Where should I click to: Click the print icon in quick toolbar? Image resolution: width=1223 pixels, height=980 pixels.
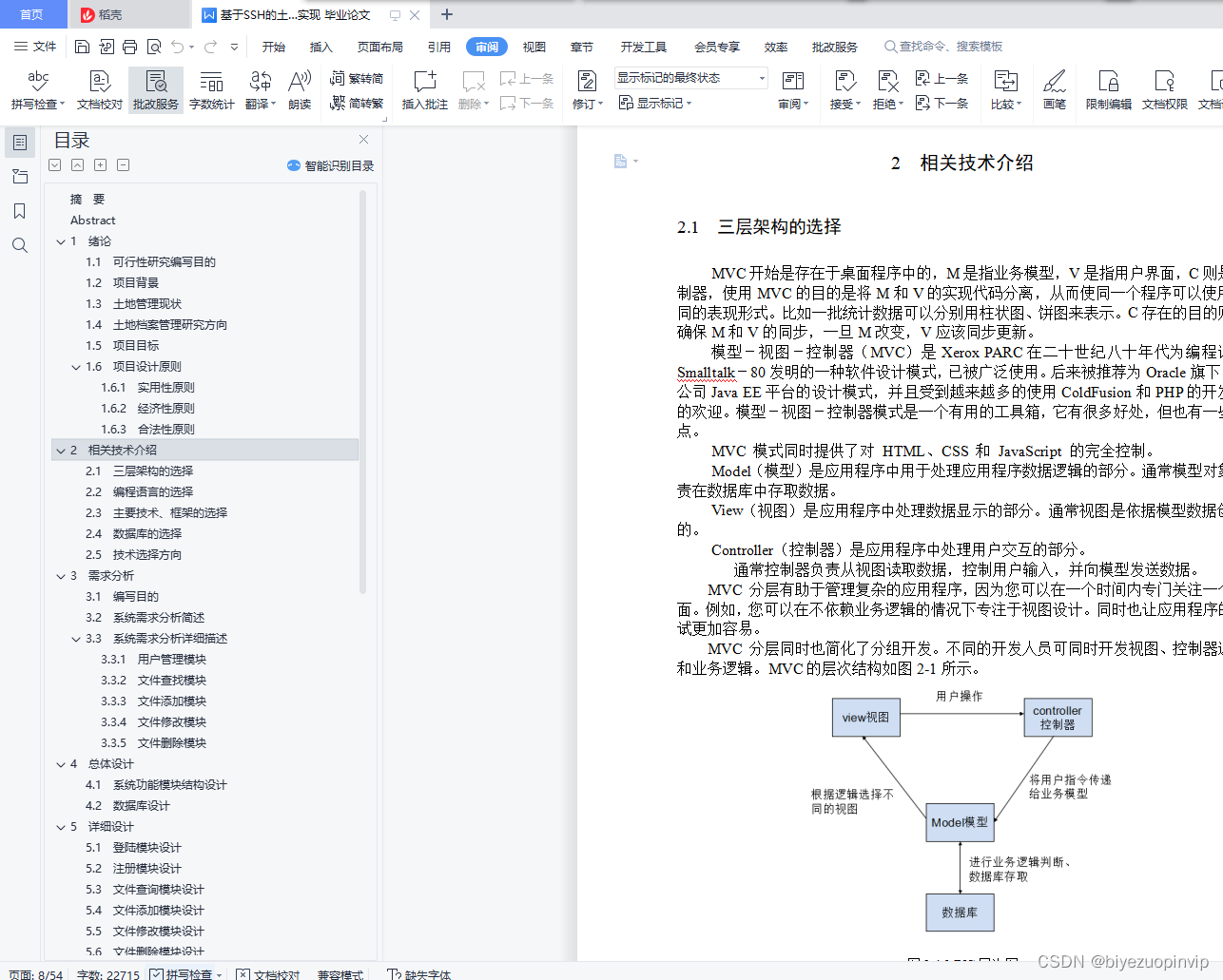point(130,47)
